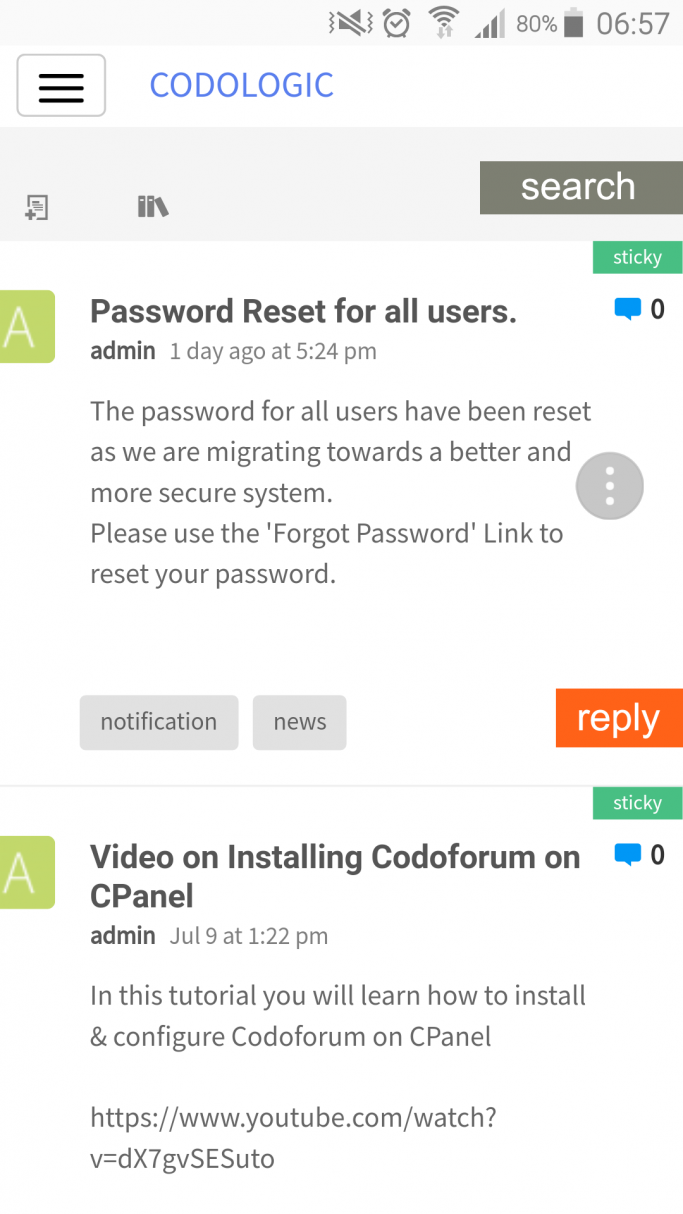Open the categories books icon

pos(152,207)
